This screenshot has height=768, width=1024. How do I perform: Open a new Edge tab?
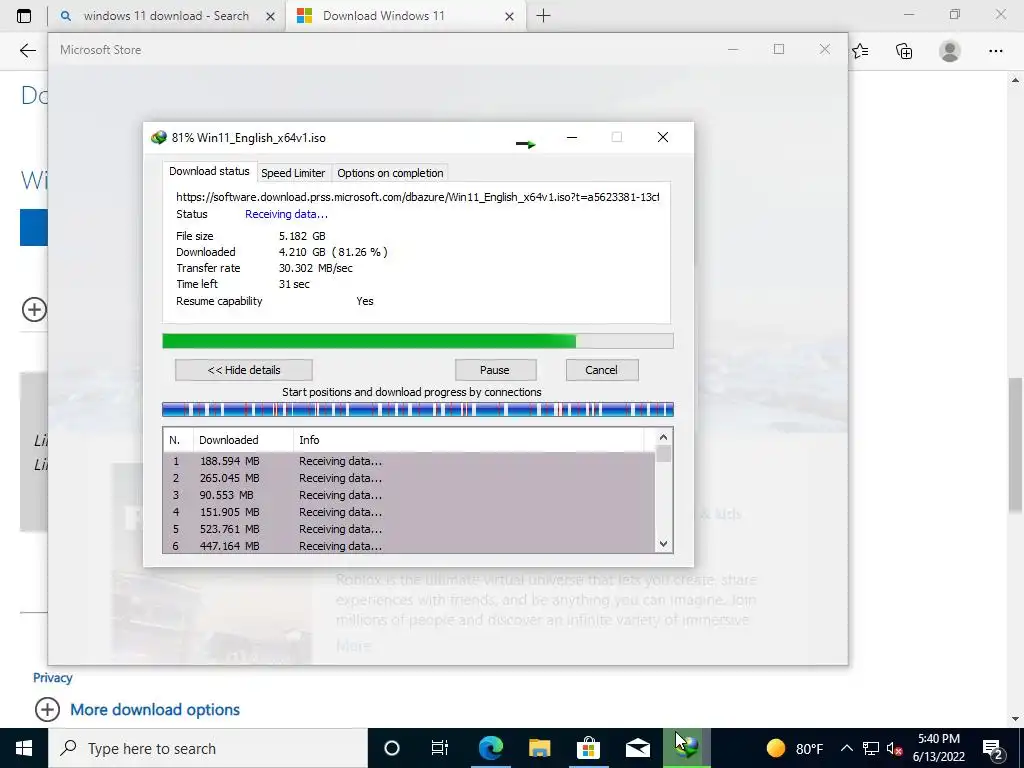pos(543,16)
